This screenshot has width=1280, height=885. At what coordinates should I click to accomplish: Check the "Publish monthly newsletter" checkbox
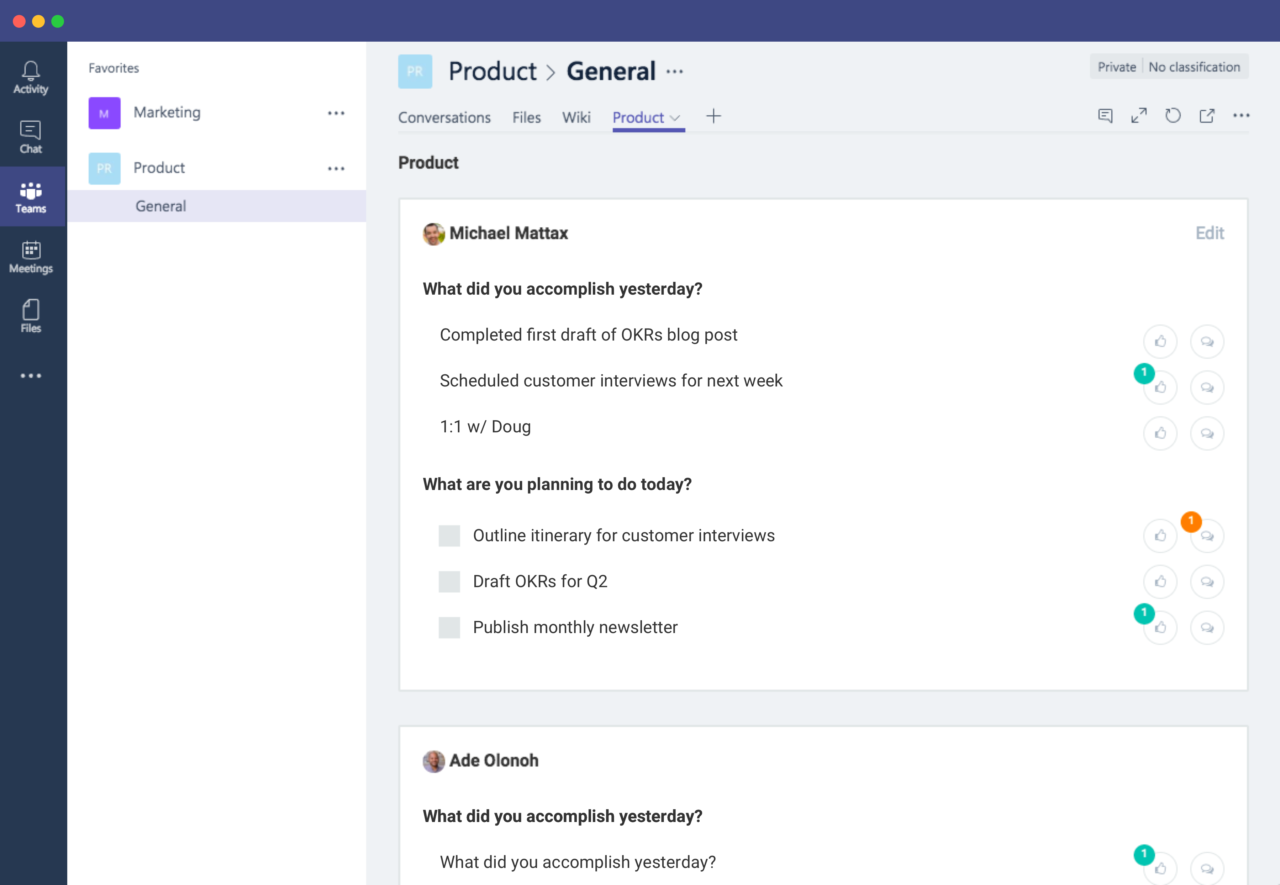pyautogui.click(x=449, y=627)
